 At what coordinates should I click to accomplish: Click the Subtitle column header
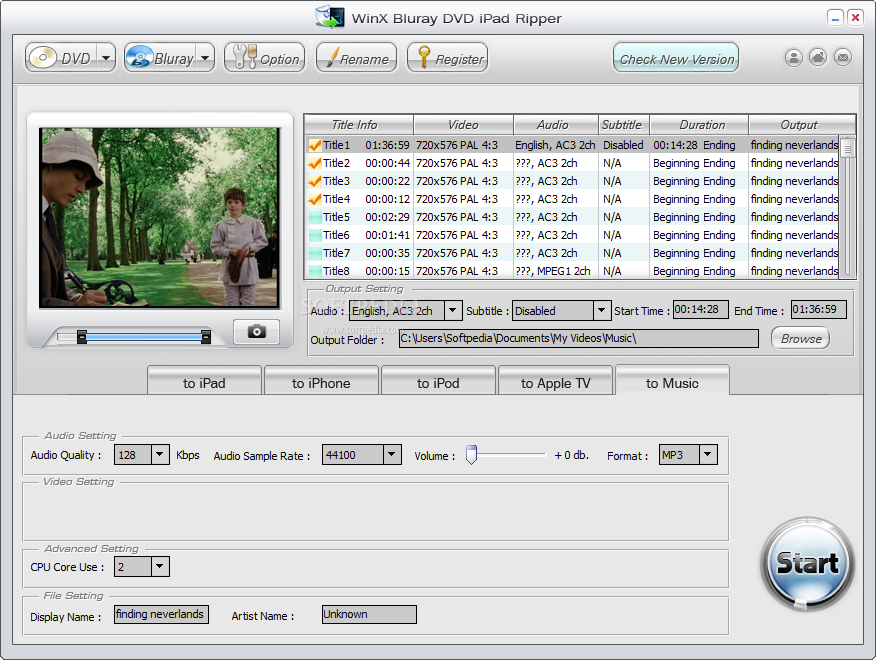tap(623, 125)
